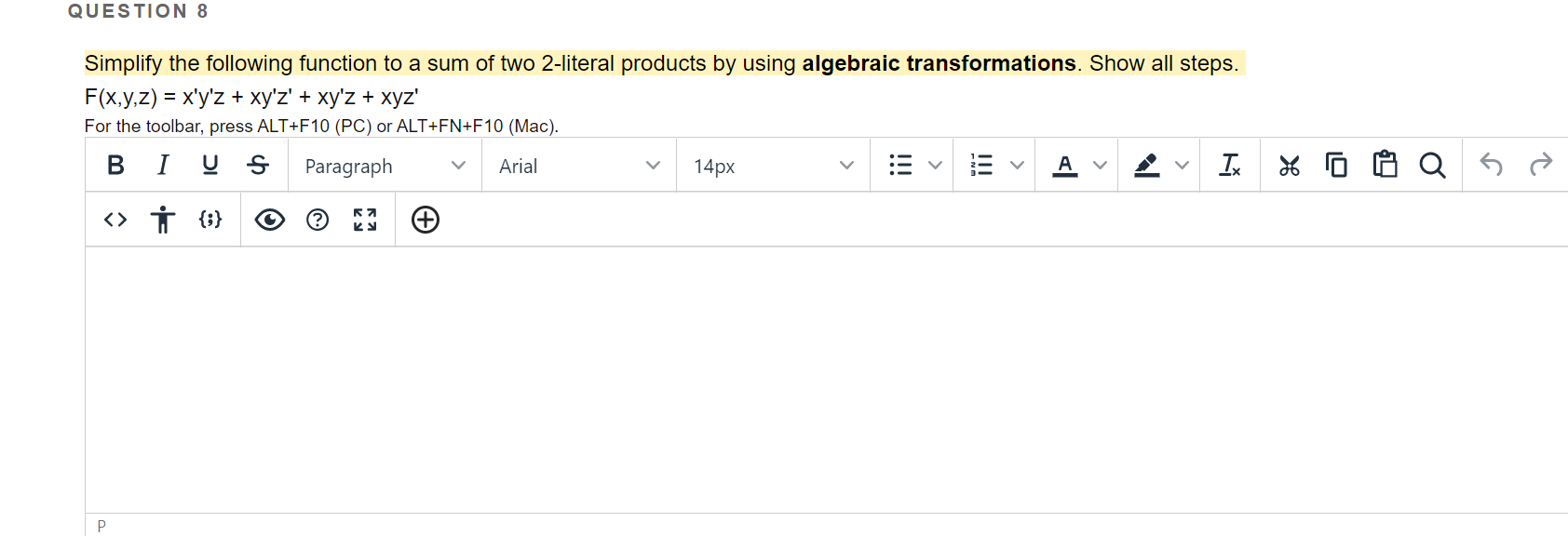1568x536 pixels.
Task: Open the source code editor
Action: [115, 220]
